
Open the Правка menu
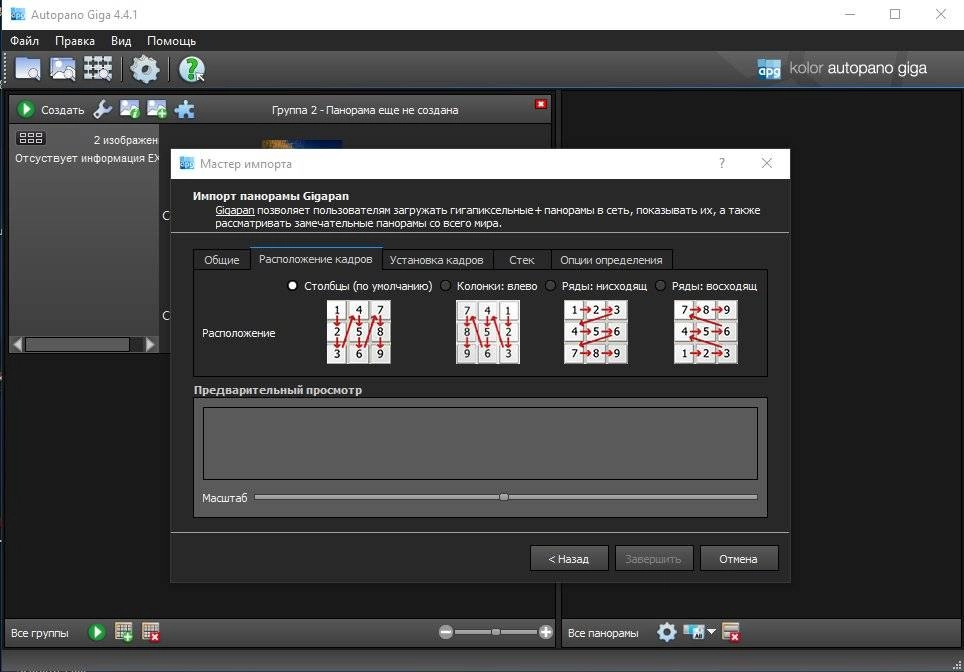pyautogui.click(x=75, y=41)
